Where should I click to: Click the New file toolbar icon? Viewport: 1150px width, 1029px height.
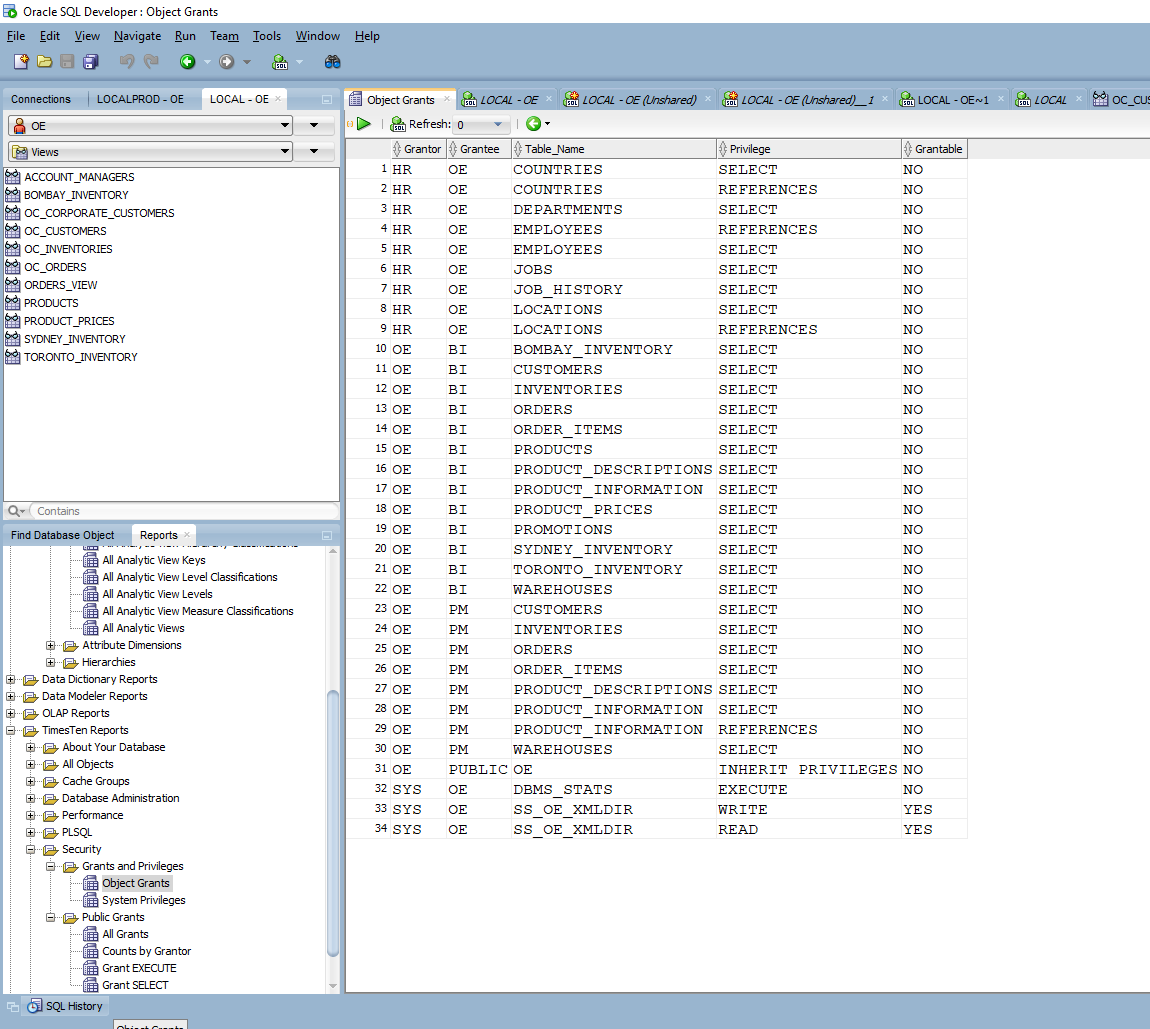21,62
